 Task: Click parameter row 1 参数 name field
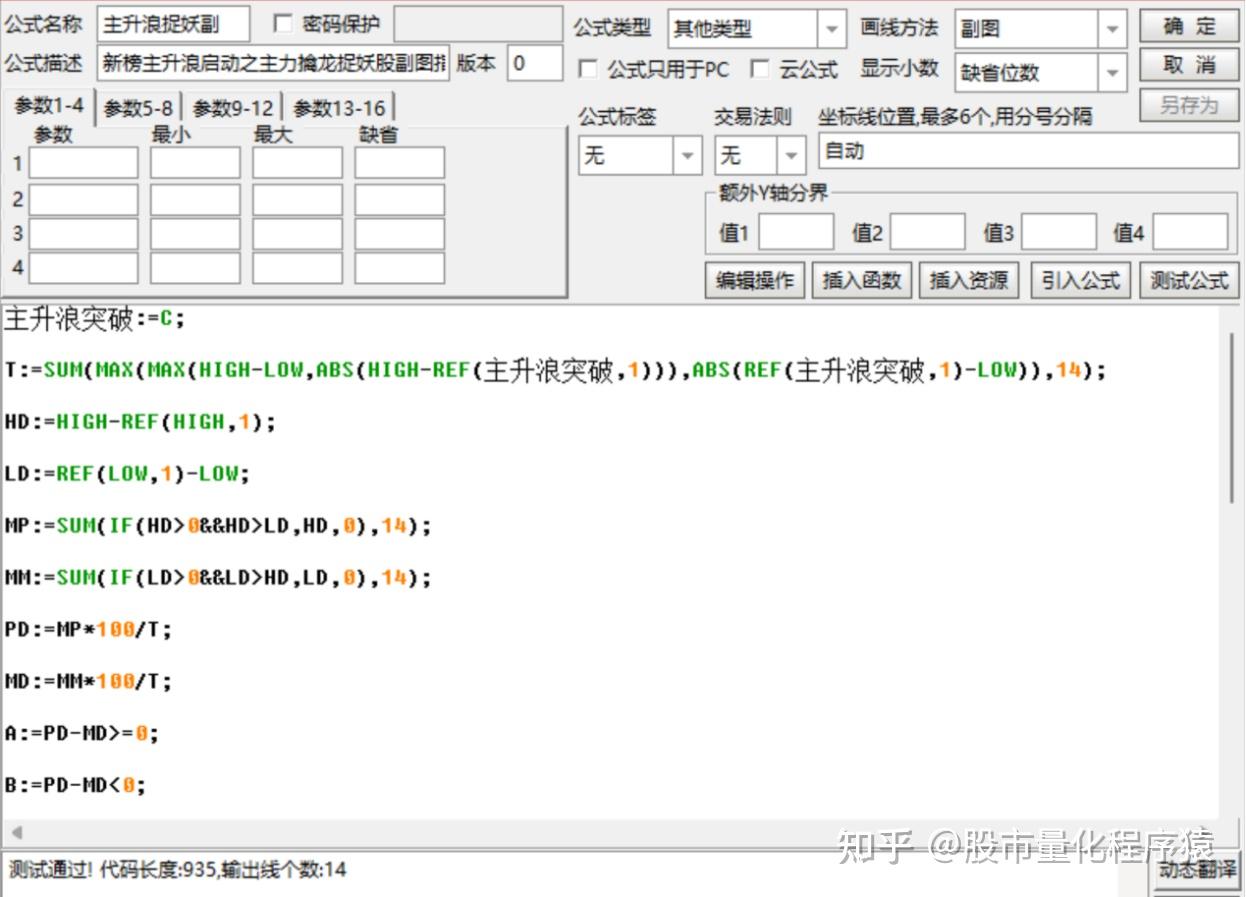click(x=84, y=163)
